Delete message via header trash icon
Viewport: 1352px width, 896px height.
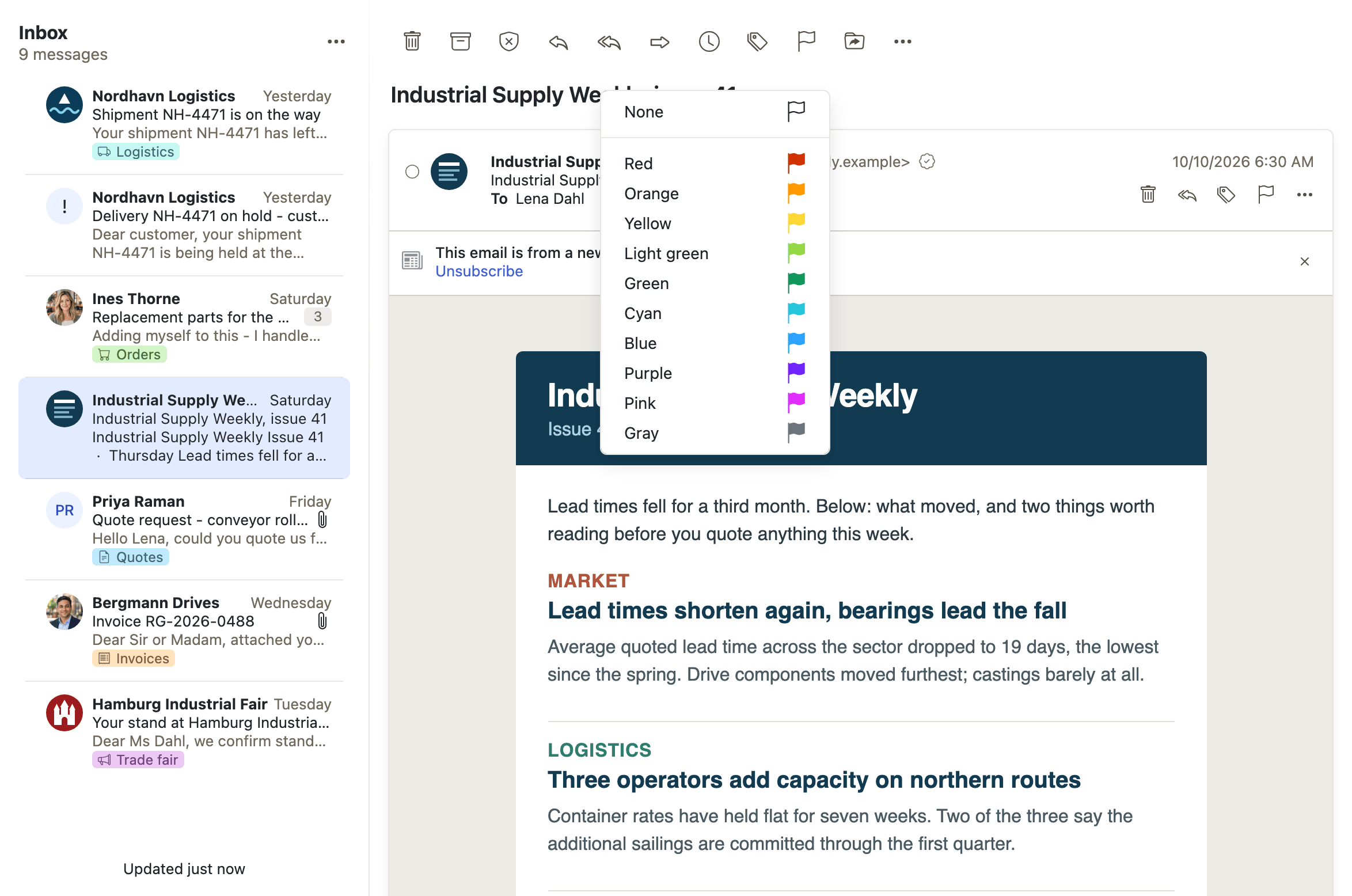[1148, 195]
